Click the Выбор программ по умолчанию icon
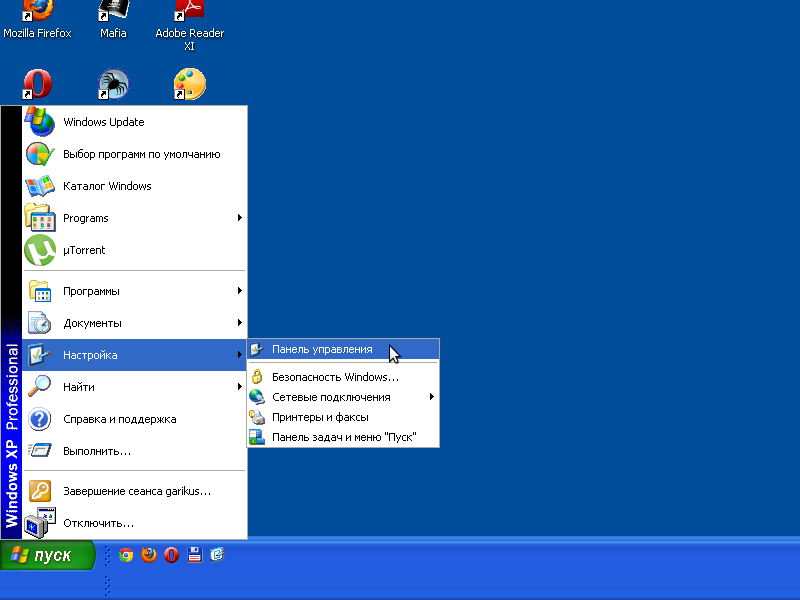Viewport: 800px width, 600px height. point(40,154)
